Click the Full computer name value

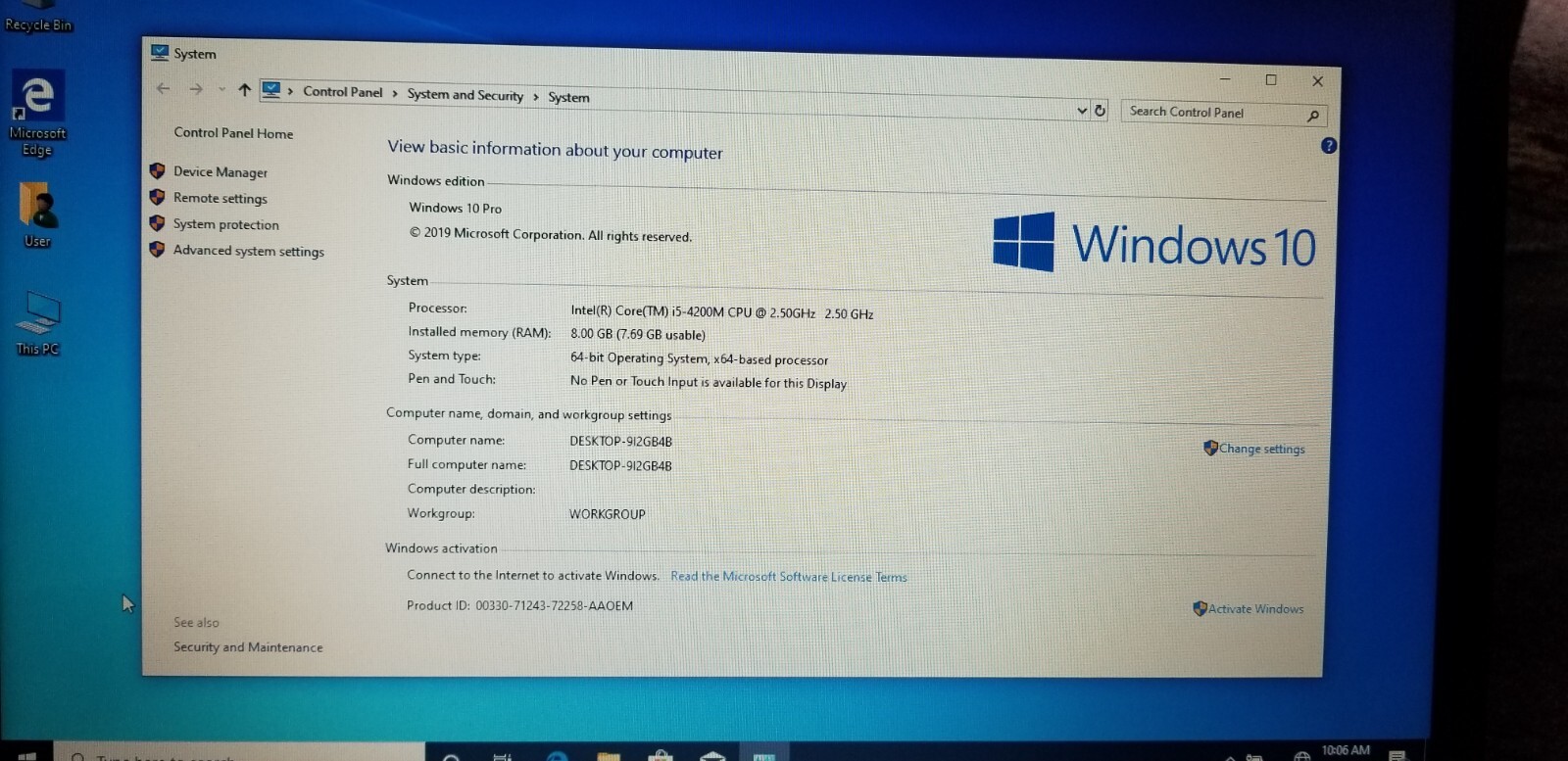[x=621, y=466]
